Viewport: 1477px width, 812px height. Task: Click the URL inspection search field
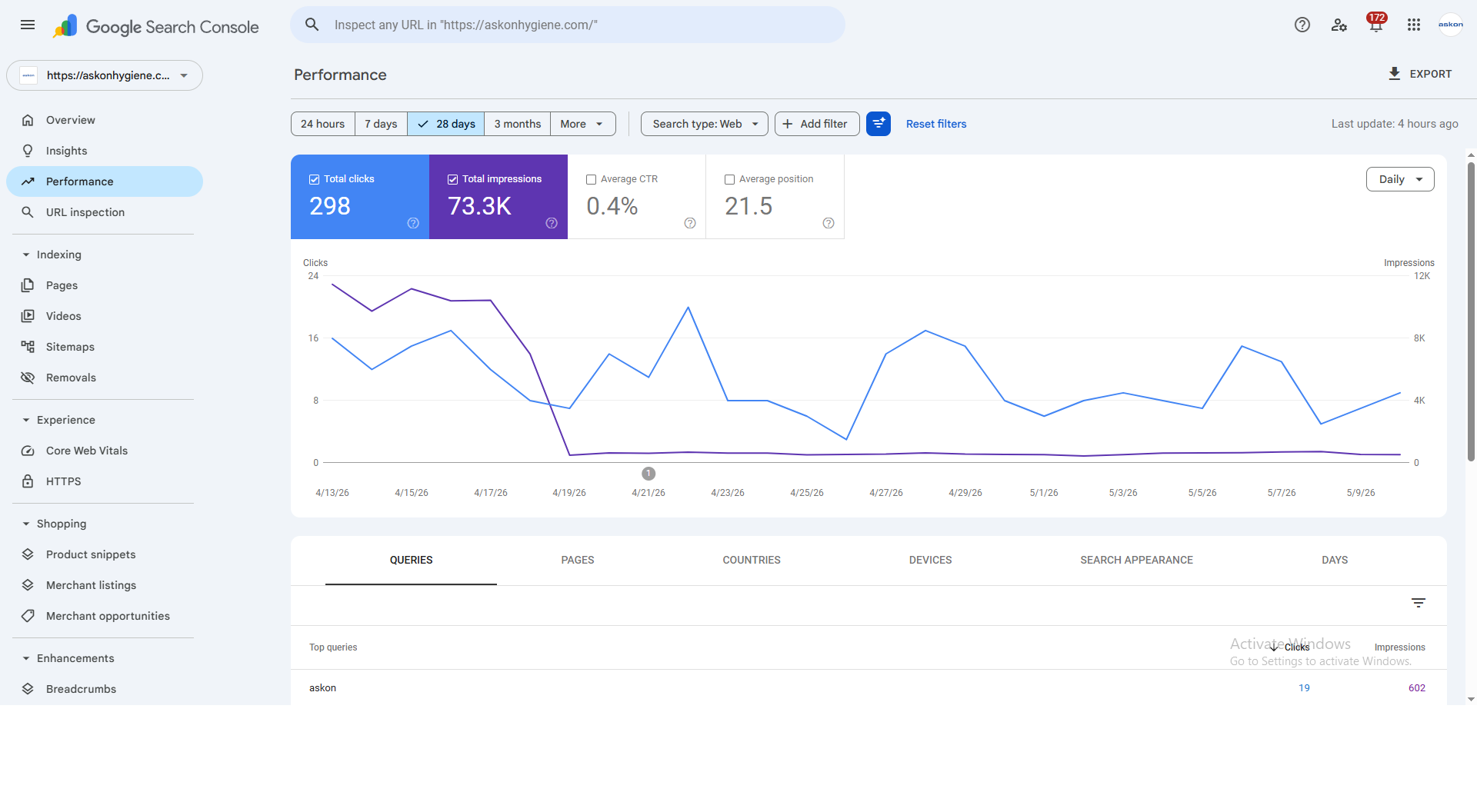(568, 25)
